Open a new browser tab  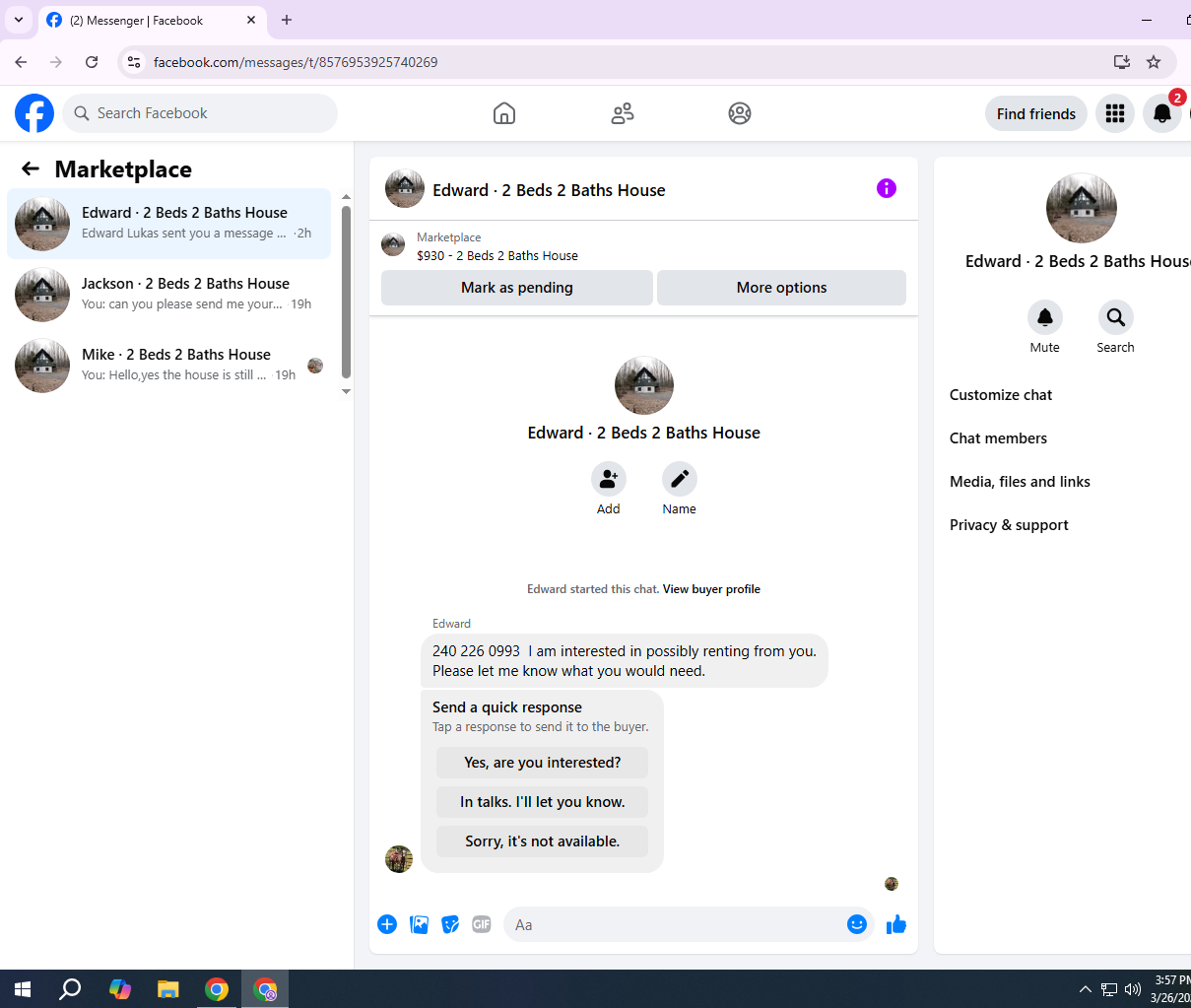(287, 20)
